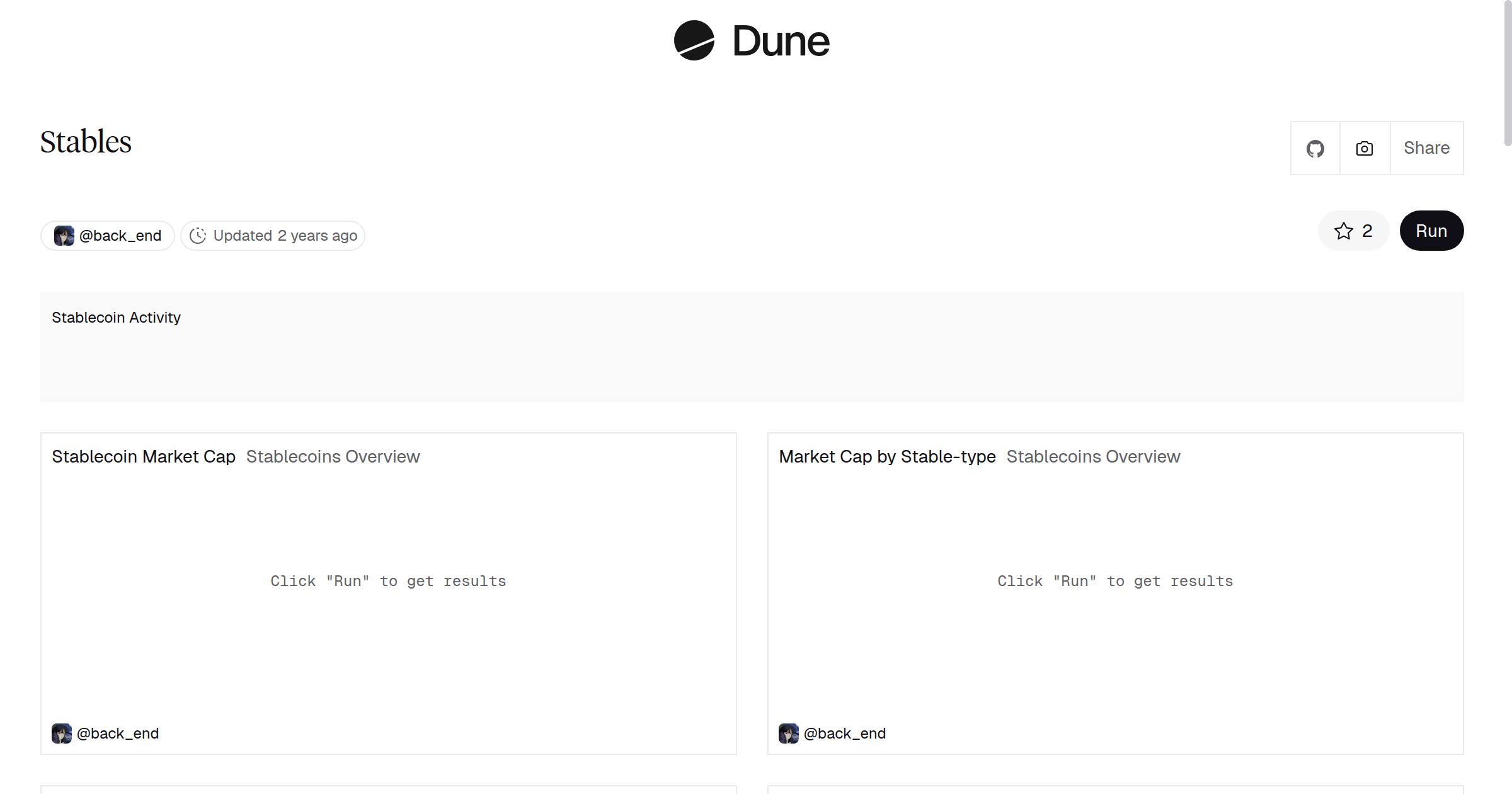Click the @back_end avatar in header chip
1512x794 pixels.
[64, 236]
